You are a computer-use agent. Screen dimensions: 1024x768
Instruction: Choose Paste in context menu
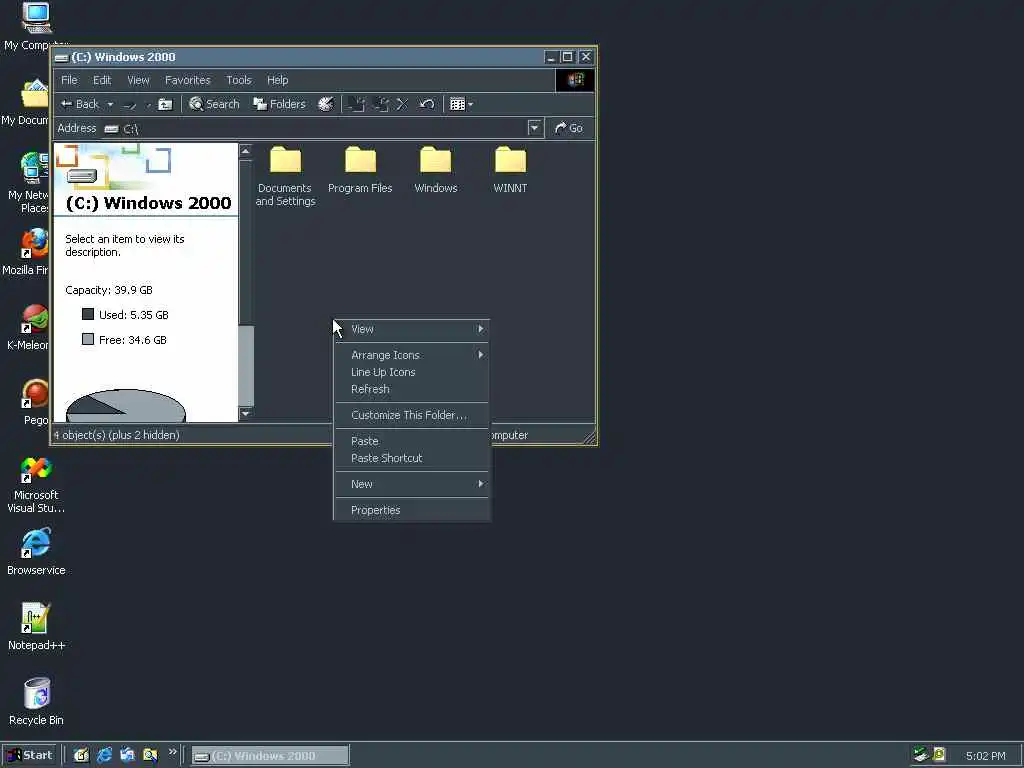pyautogui.click(x=412, y=441)
